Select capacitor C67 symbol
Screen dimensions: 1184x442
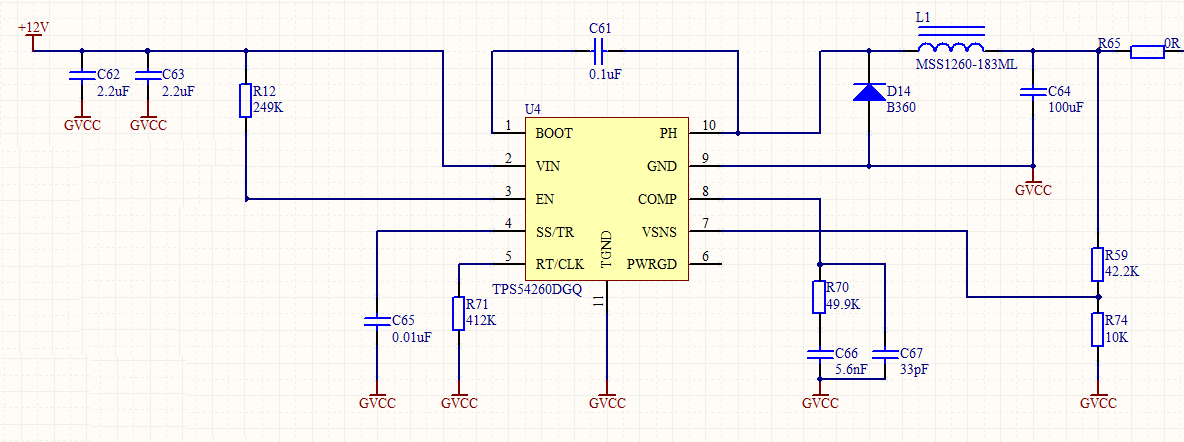point(884,354)
